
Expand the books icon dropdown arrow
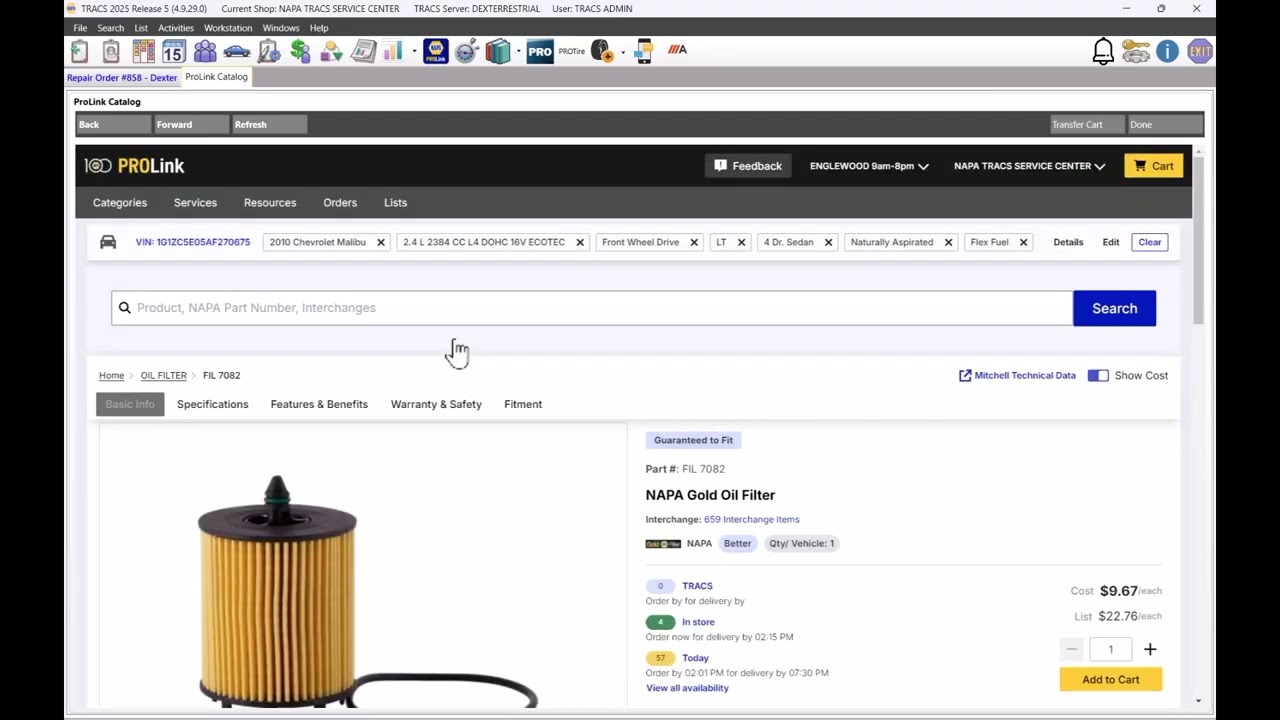(518, 51)
